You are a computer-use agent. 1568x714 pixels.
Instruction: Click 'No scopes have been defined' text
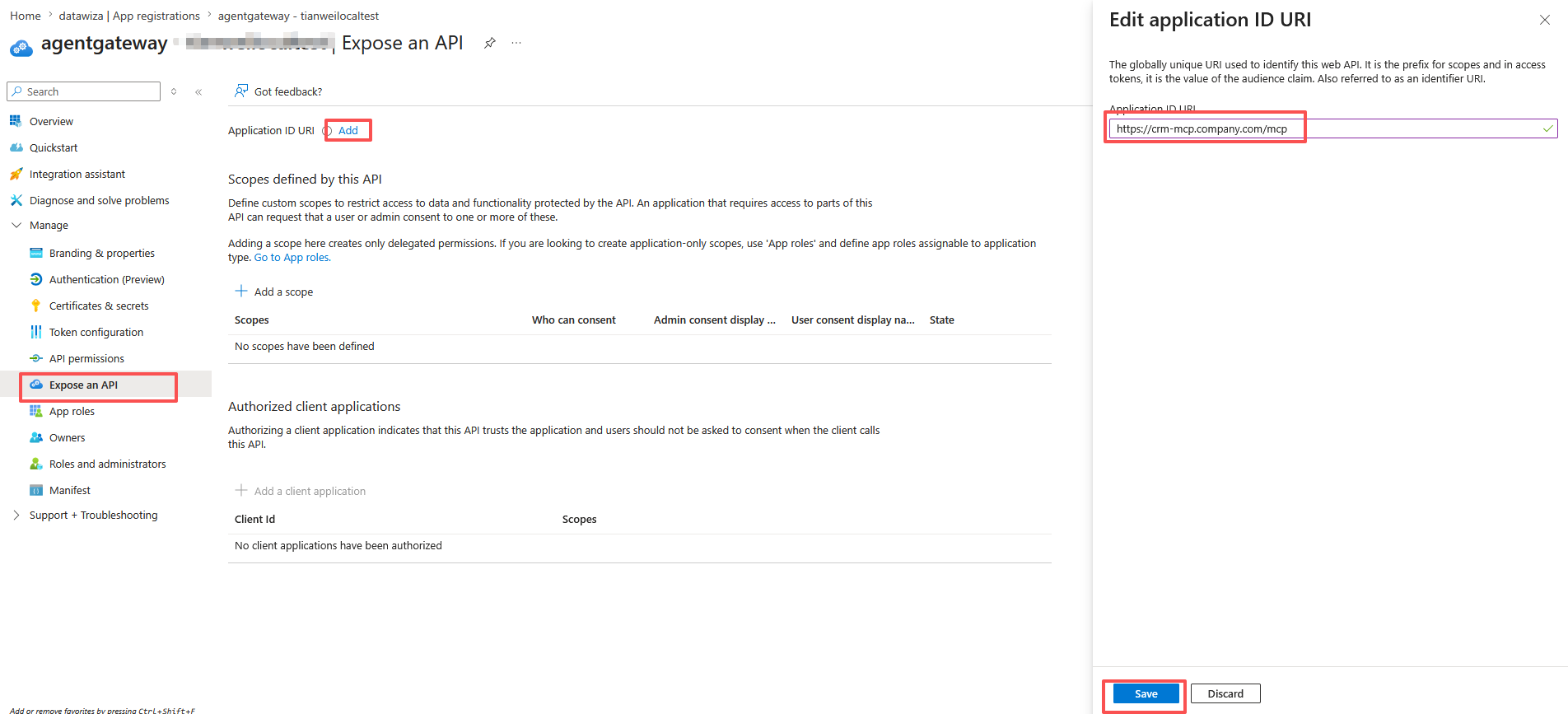[305, 347]
